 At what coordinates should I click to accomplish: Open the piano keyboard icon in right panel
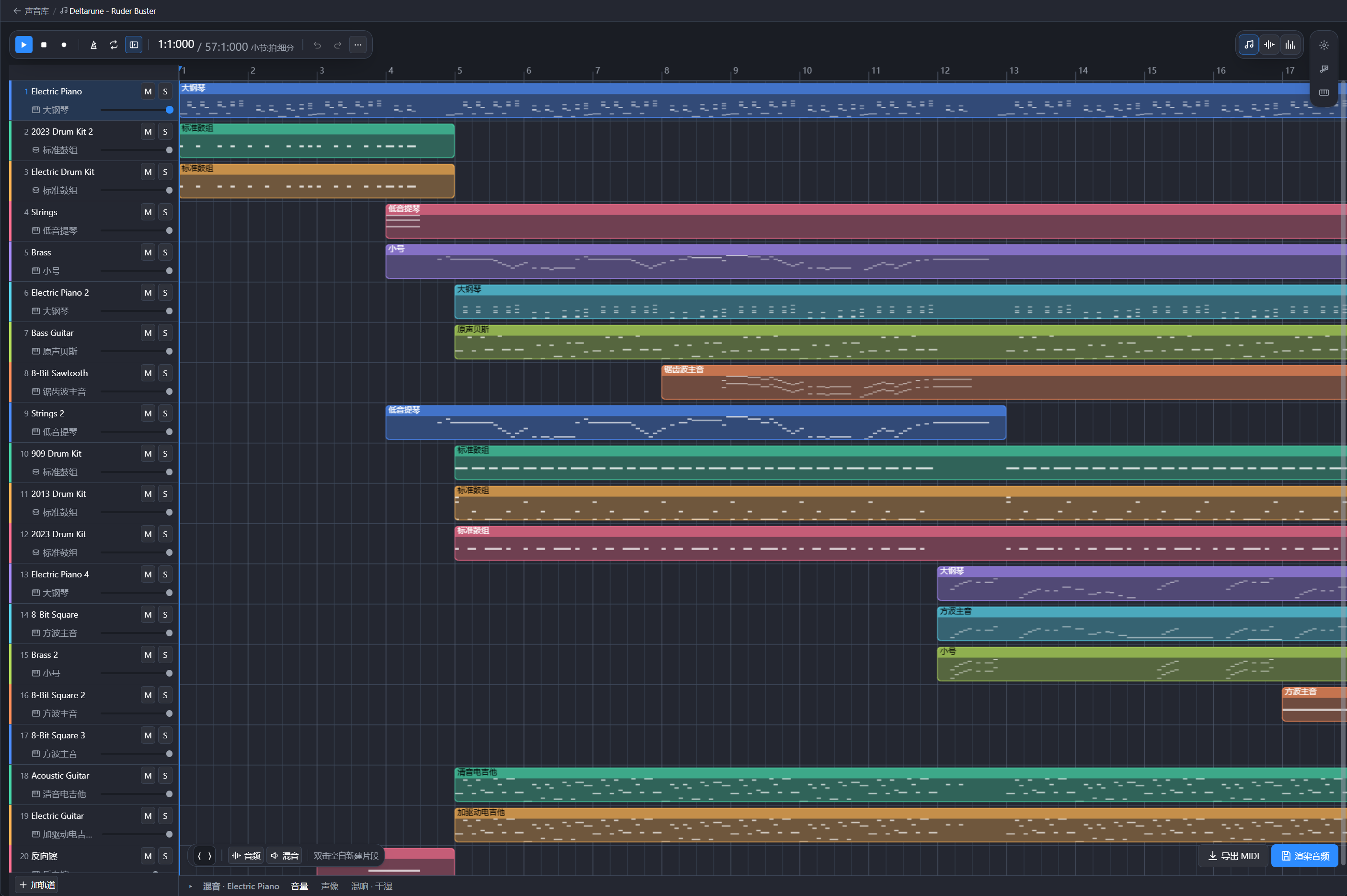click(1324, 92)
